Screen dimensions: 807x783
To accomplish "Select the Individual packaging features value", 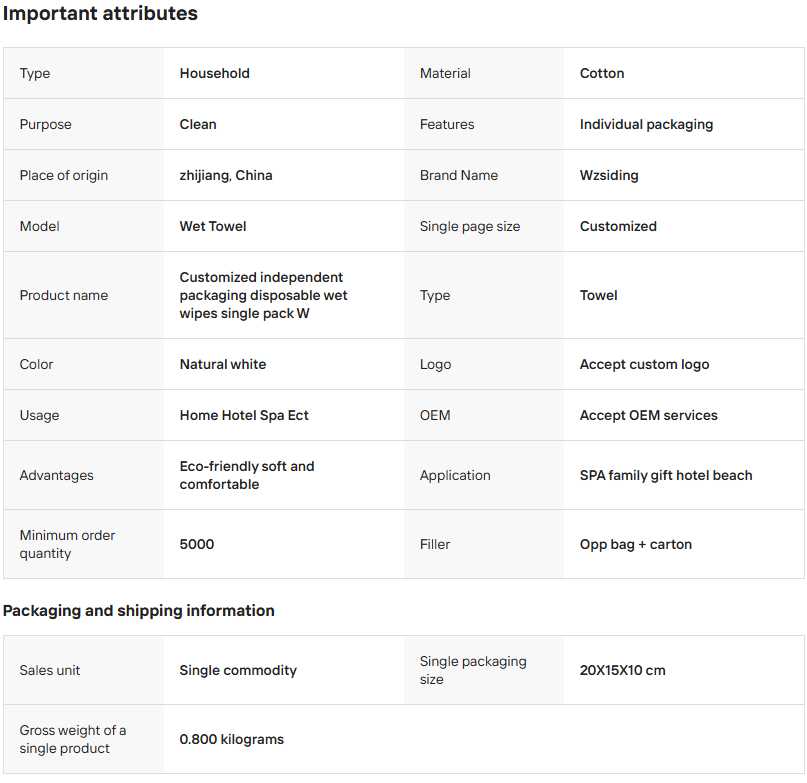I will 646,125.
